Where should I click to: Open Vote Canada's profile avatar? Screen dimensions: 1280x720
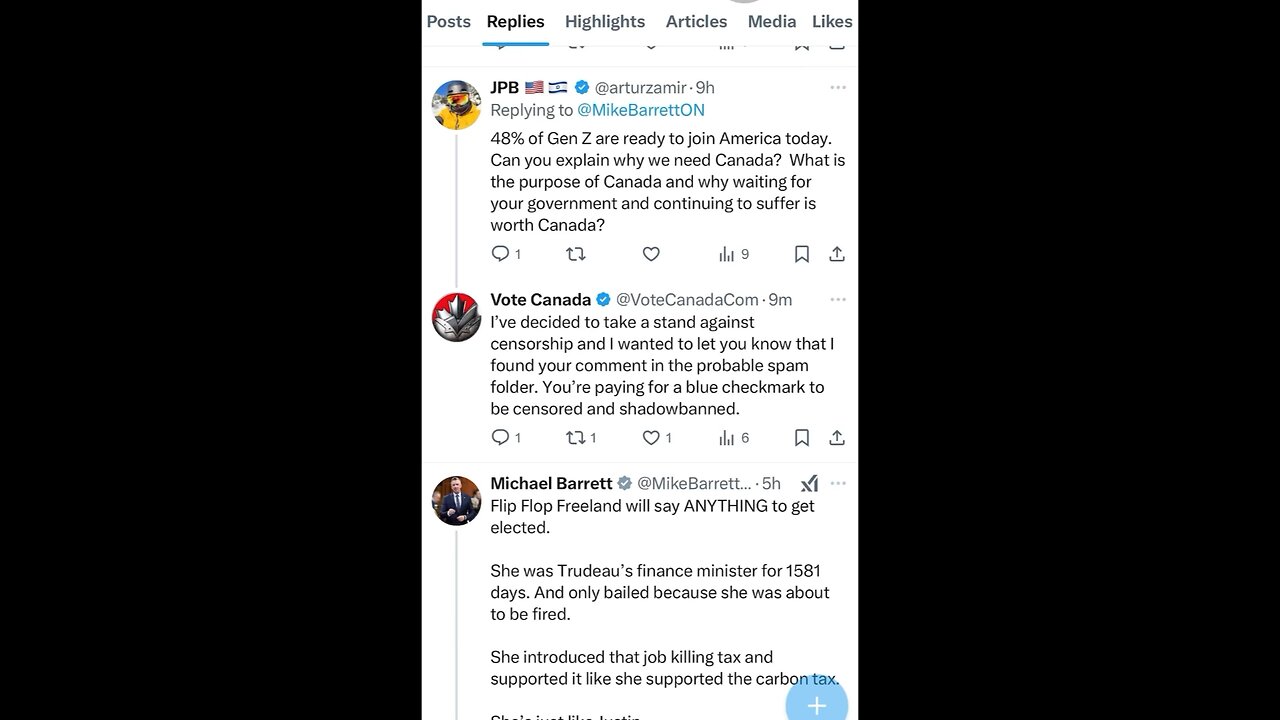click(x=456, y=317)
